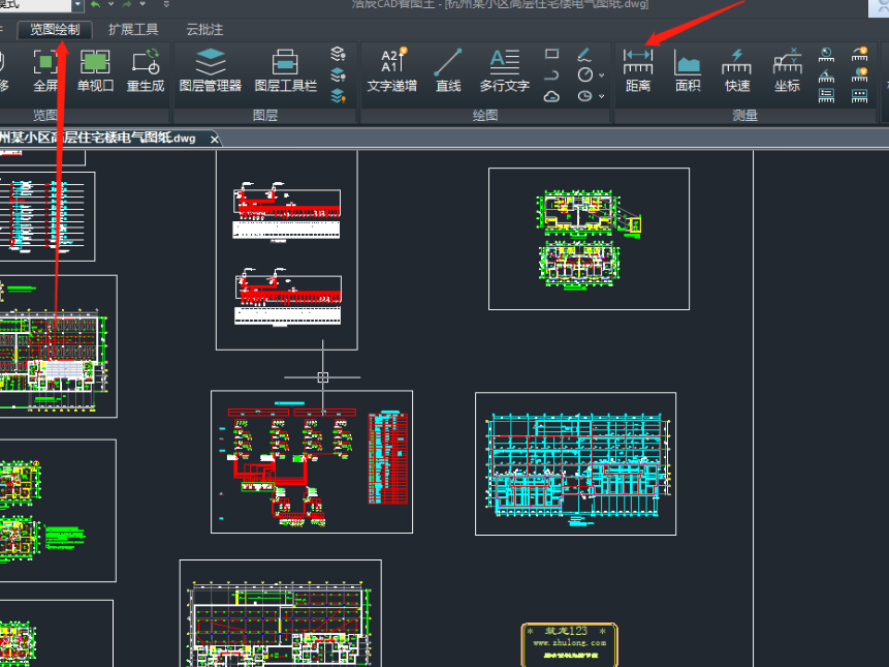
Task: Click the half-circle measure icon with orange badge
Action: (x=860, y=75)
